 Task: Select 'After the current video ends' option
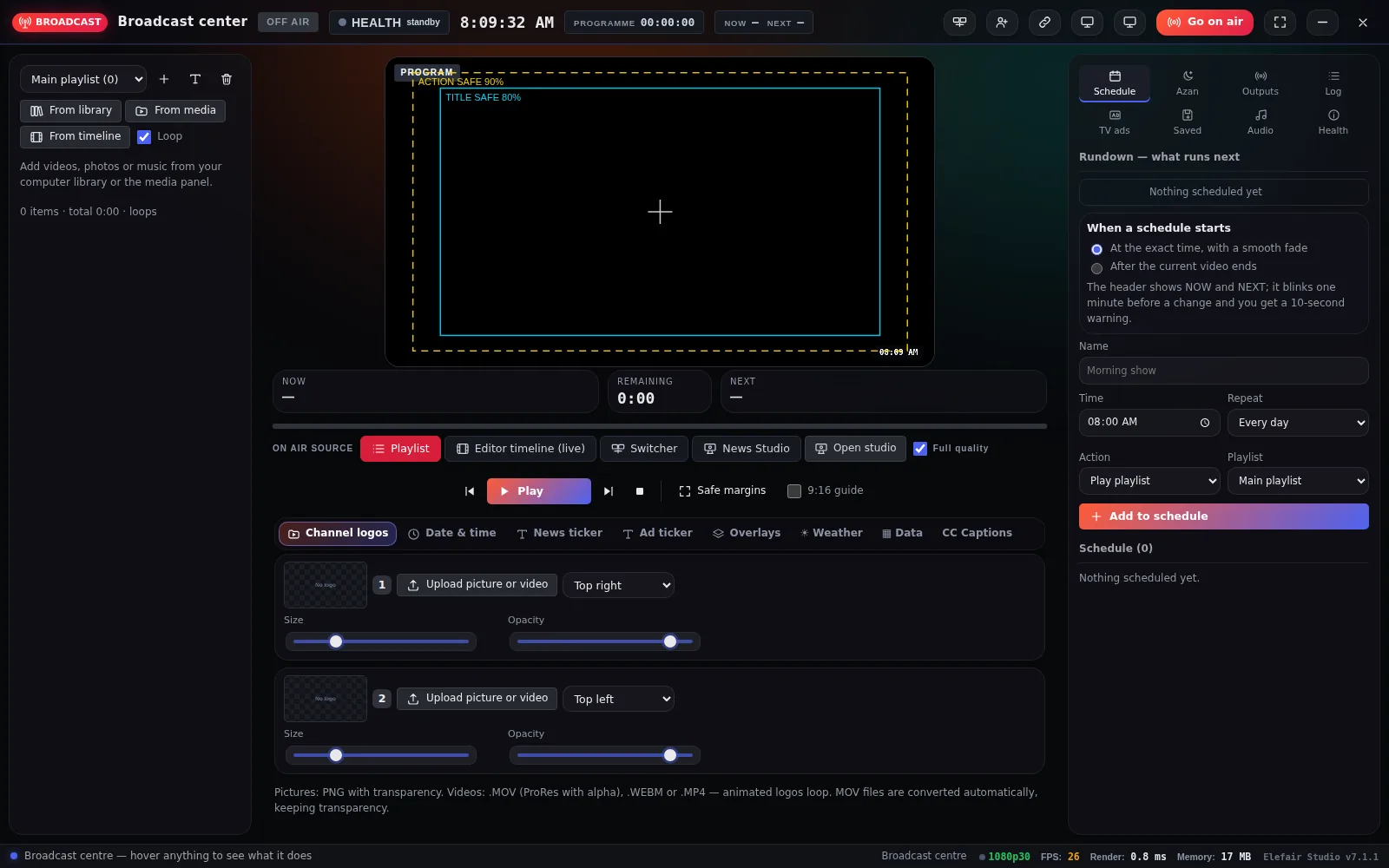1096,268
